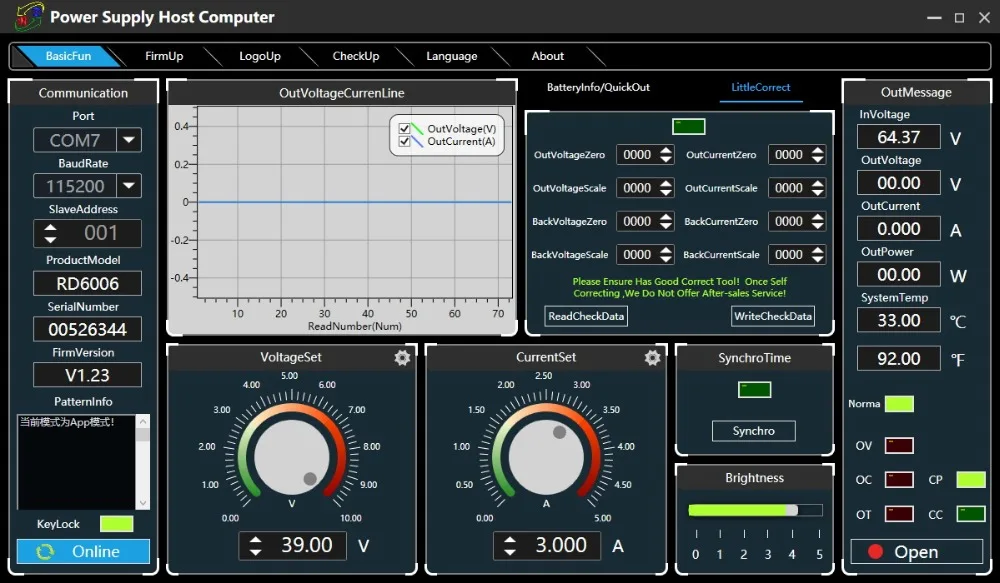
Task: Toggle the OutVoltage(V) legend checkbox
Action: 404,129
